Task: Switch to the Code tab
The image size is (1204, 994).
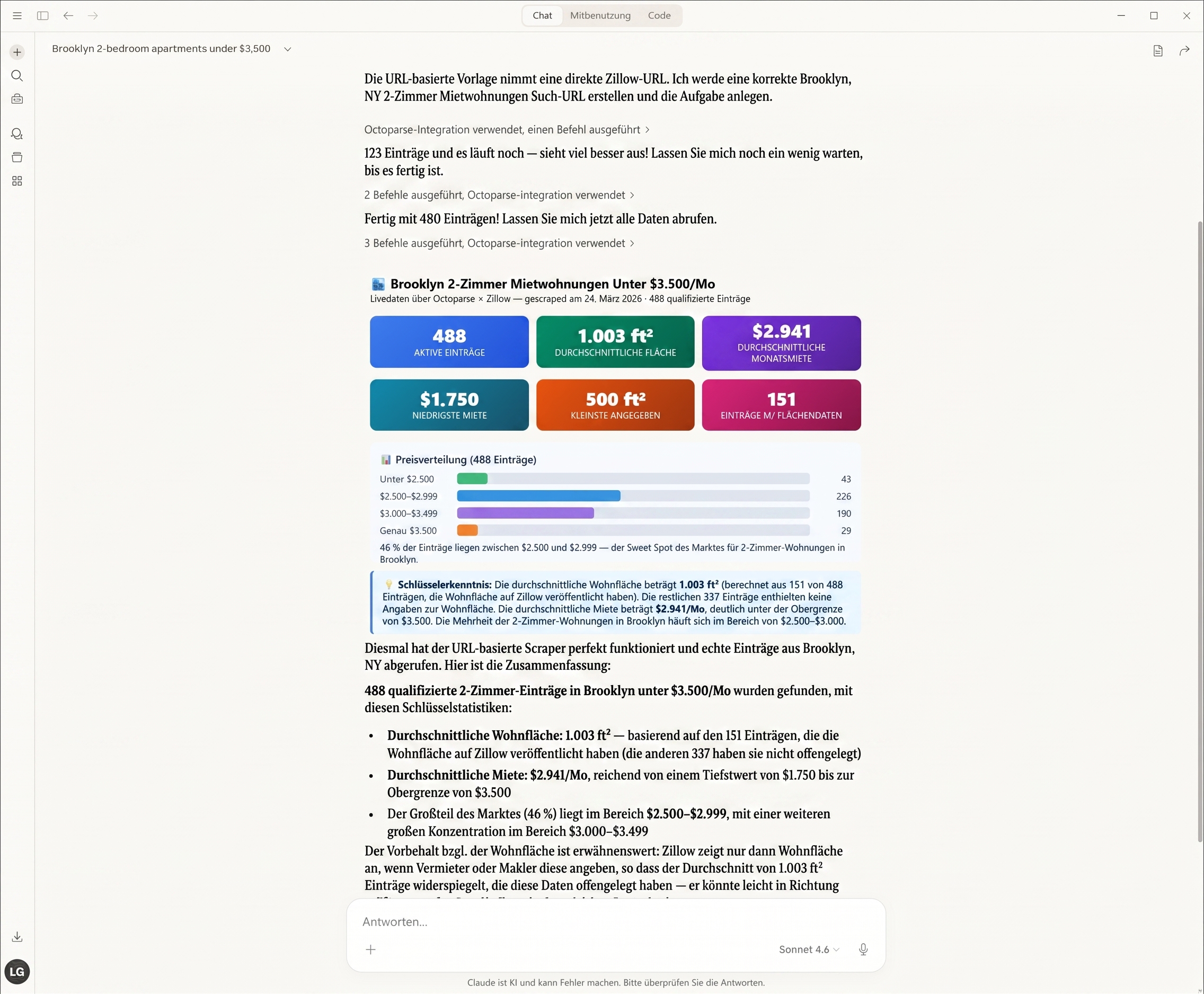Action: [x=659, y=16]
